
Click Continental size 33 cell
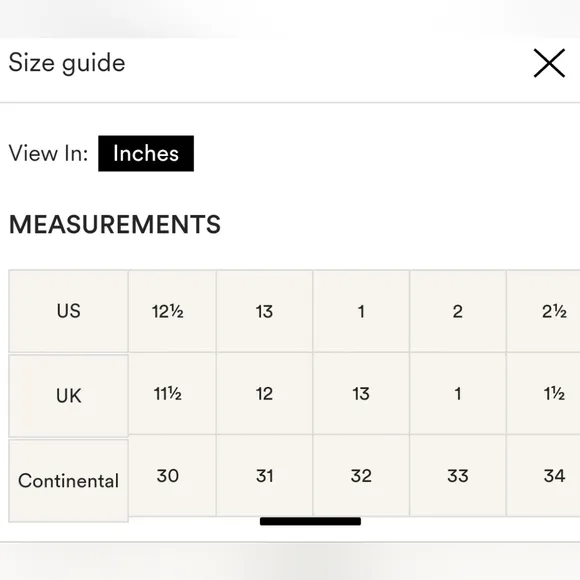point(458,476)
